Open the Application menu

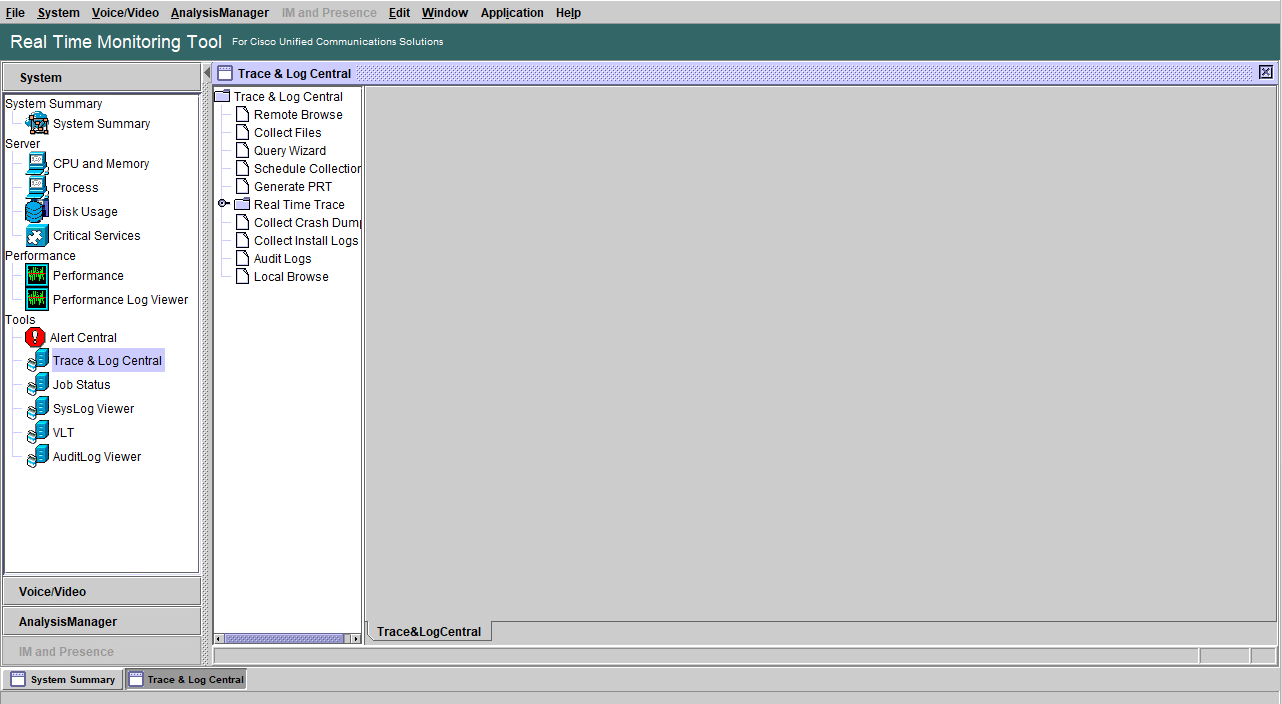pyautogui.click(x=512, y=13)
